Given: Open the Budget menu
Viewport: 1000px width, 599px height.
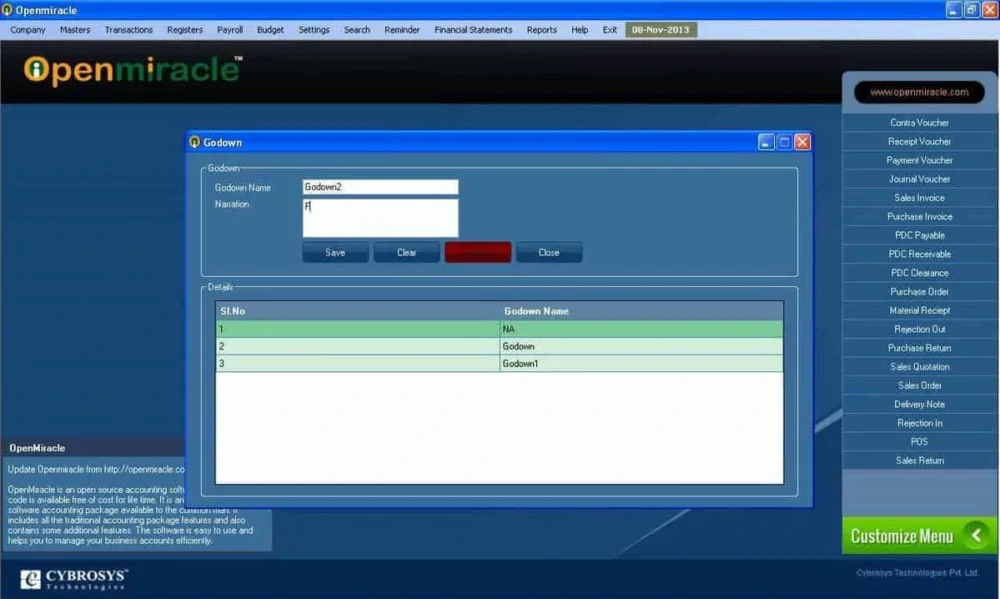Looking at the screenshot, I should (x=270, y=30).
